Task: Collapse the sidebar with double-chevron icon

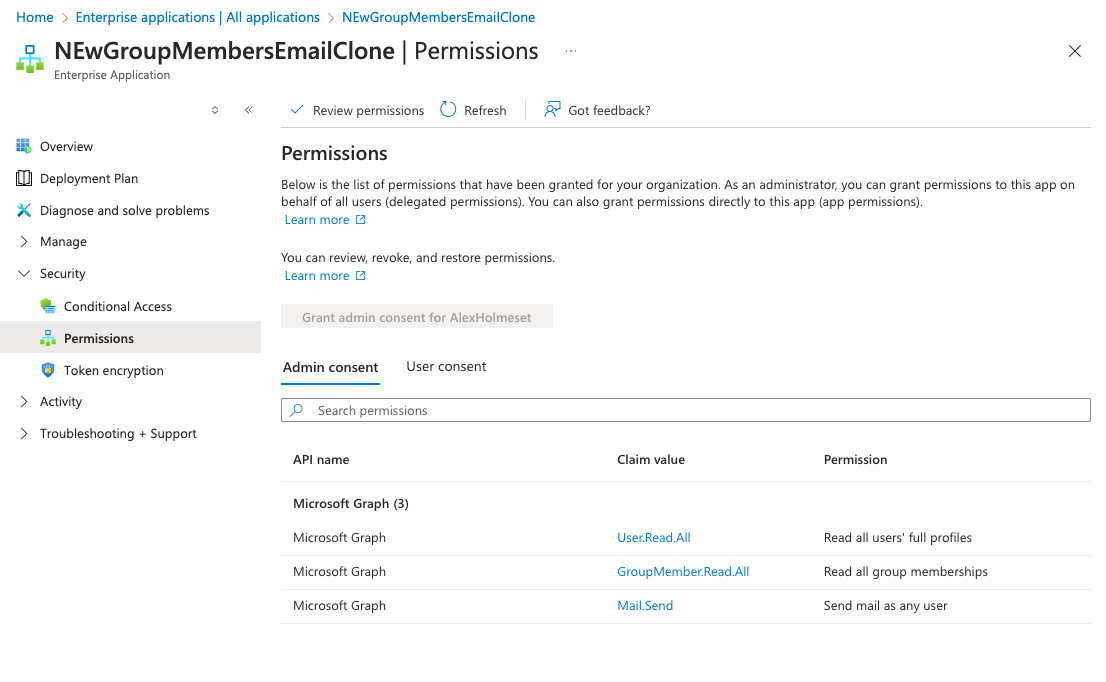Action: click(249, 110)
